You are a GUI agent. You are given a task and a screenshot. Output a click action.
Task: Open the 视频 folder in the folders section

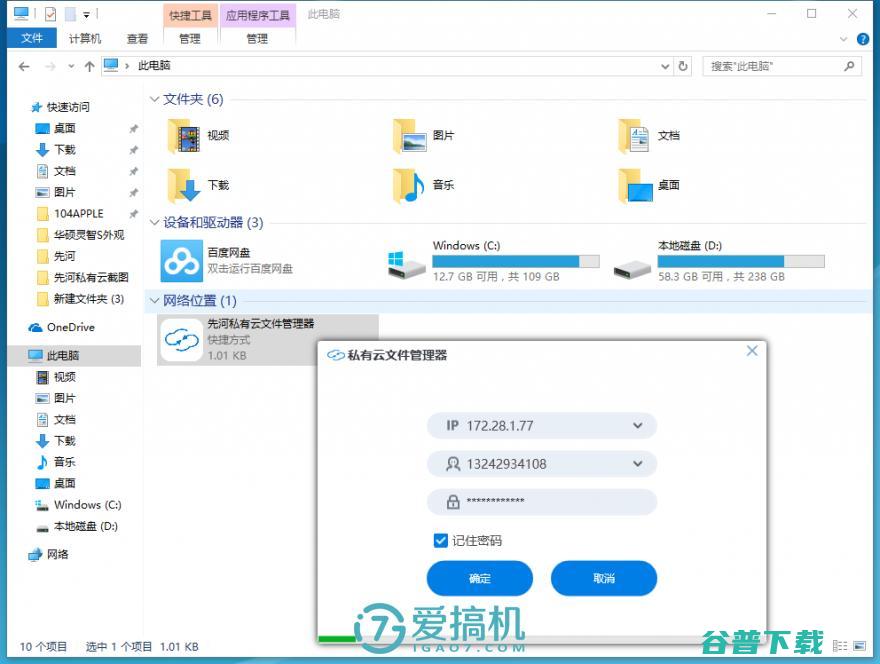pyautogui.click(x=198, y=136)
